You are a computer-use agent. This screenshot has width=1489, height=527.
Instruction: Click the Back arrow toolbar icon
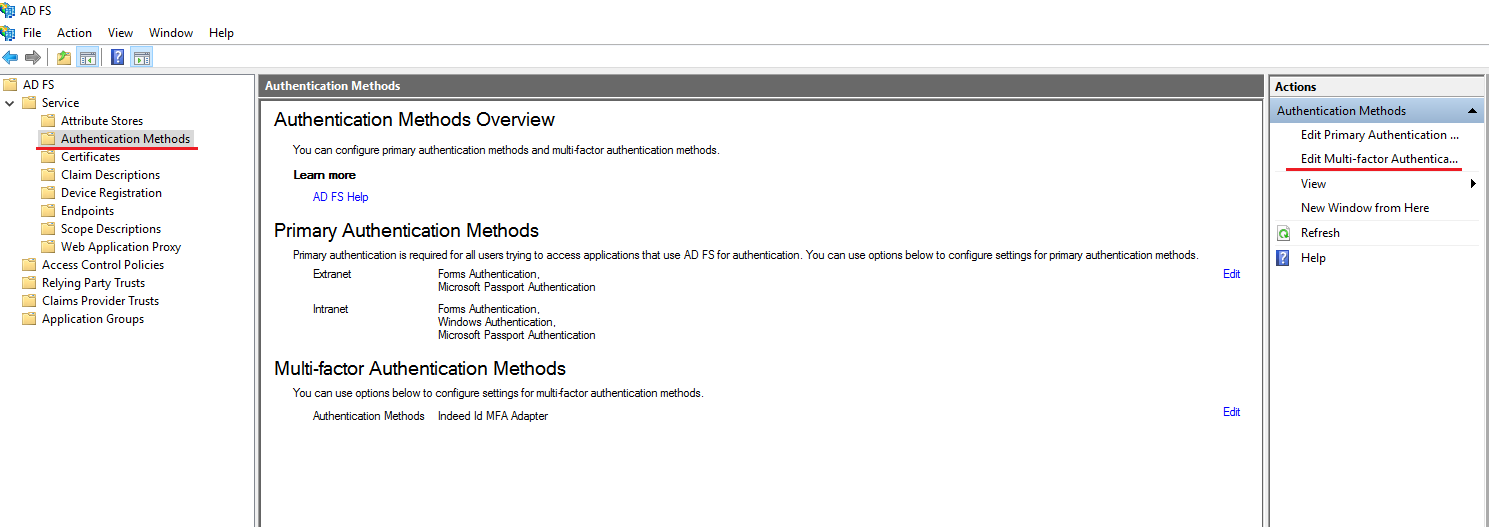click(11, 57)
